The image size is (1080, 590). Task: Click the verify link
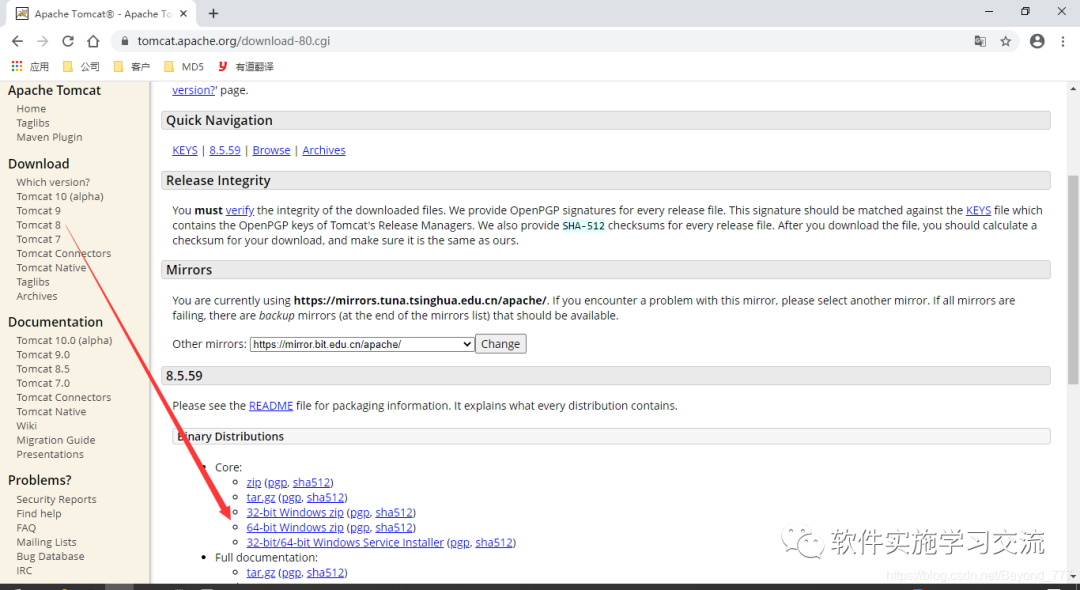click(x=240, y=210)
